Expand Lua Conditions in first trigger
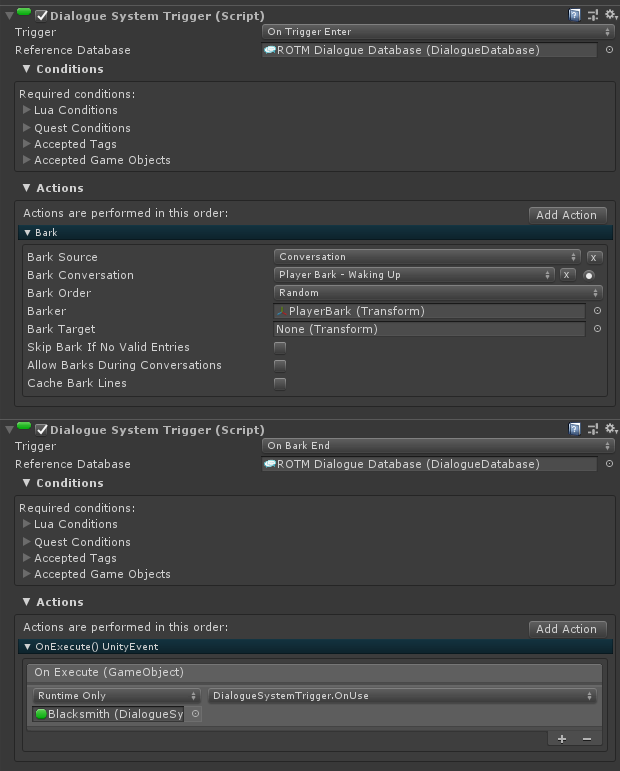The height and width of the screenshot is (771, 620). (x=27, y=110)
